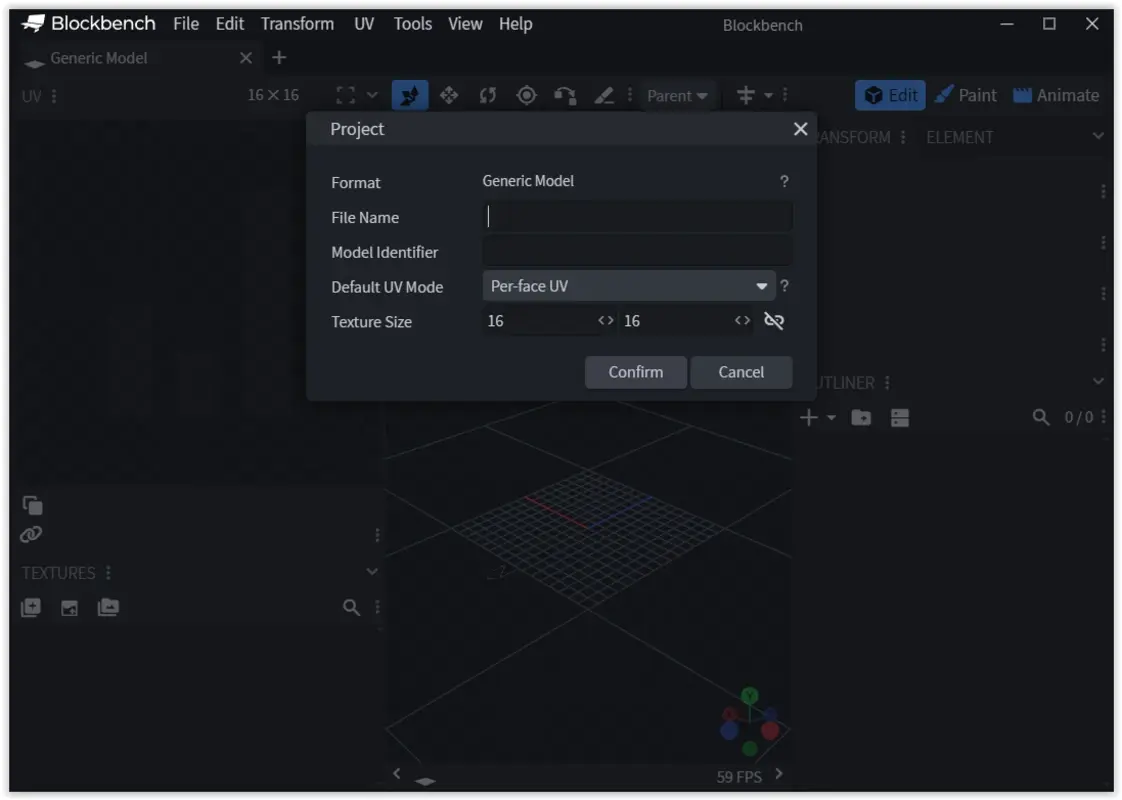Collapse the Textures panel
1122x800 pixels.
click(x=372, y=572)
